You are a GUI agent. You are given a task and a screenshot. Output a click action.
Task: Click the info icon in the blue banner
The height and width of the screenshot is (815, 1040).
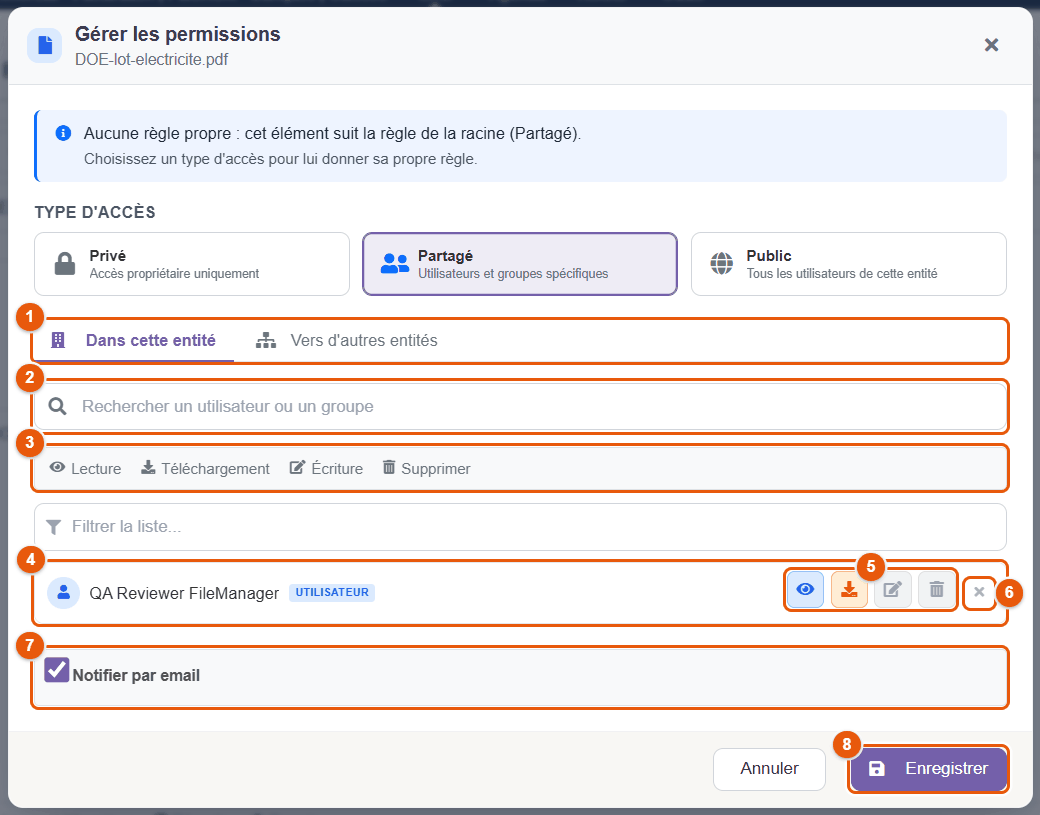(63, 133)
